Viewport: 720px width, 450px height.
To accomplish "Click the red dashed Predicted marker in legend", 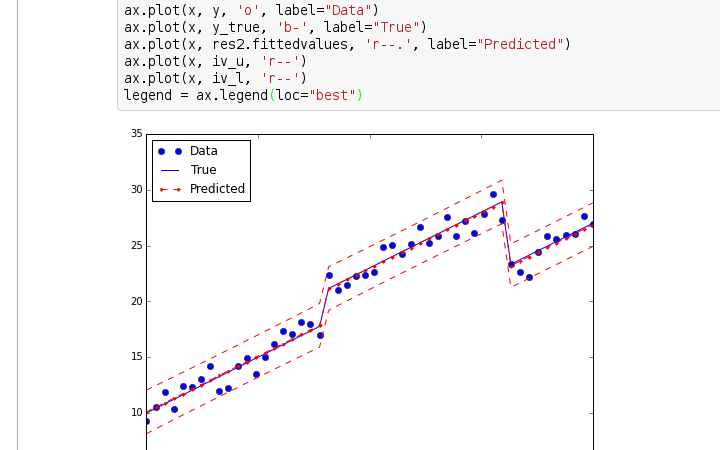I will [169, 189].
